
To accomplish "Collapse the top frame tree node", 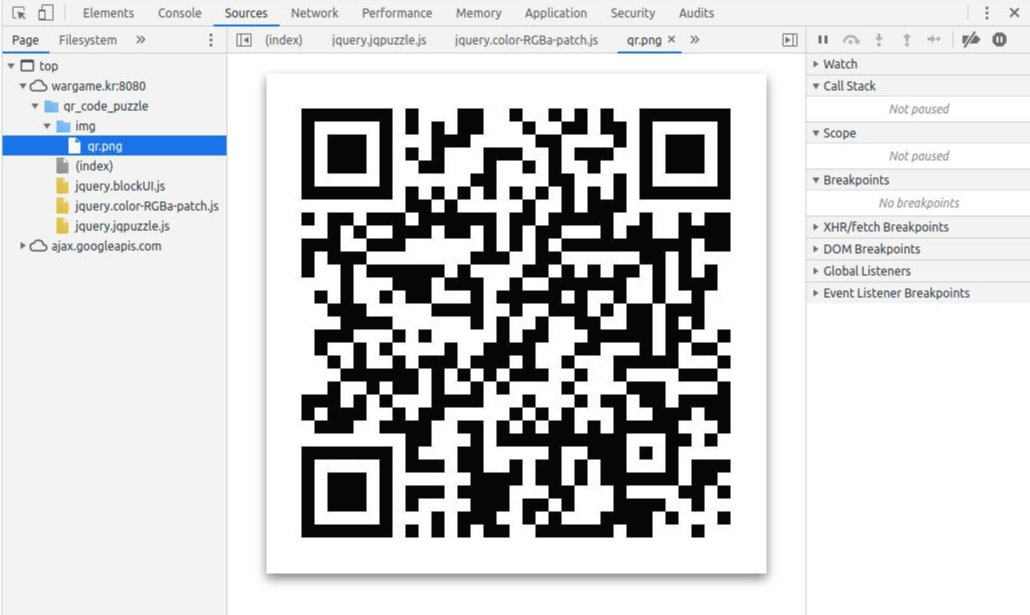I will pos(11,66).
